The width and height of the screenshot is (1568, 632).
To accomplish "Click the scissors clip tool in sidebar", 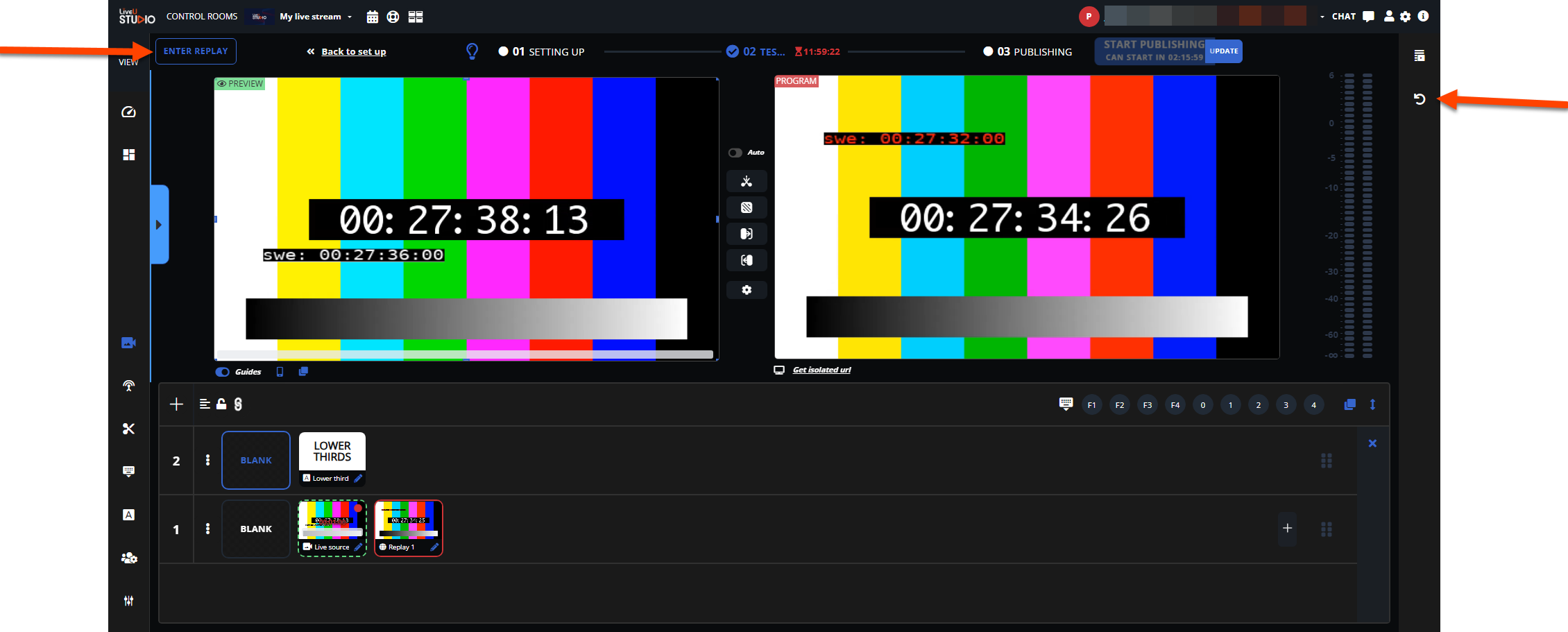I will 128,429.
